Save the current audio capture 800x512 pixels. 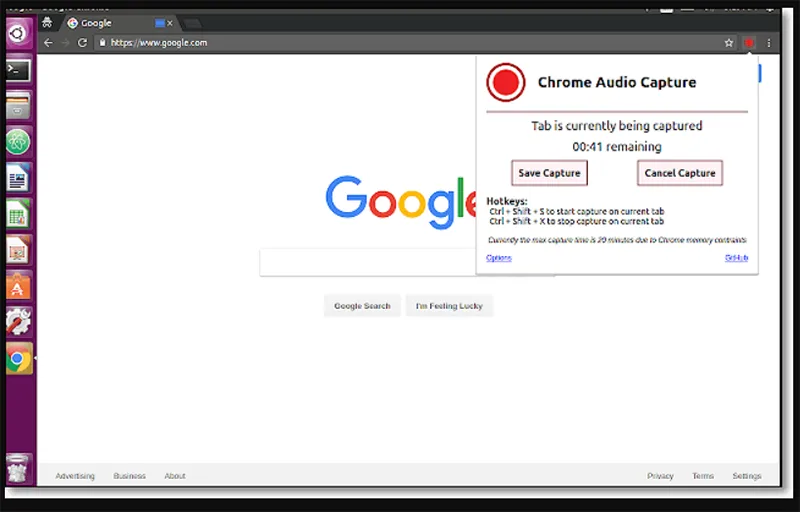pos(549,173)
